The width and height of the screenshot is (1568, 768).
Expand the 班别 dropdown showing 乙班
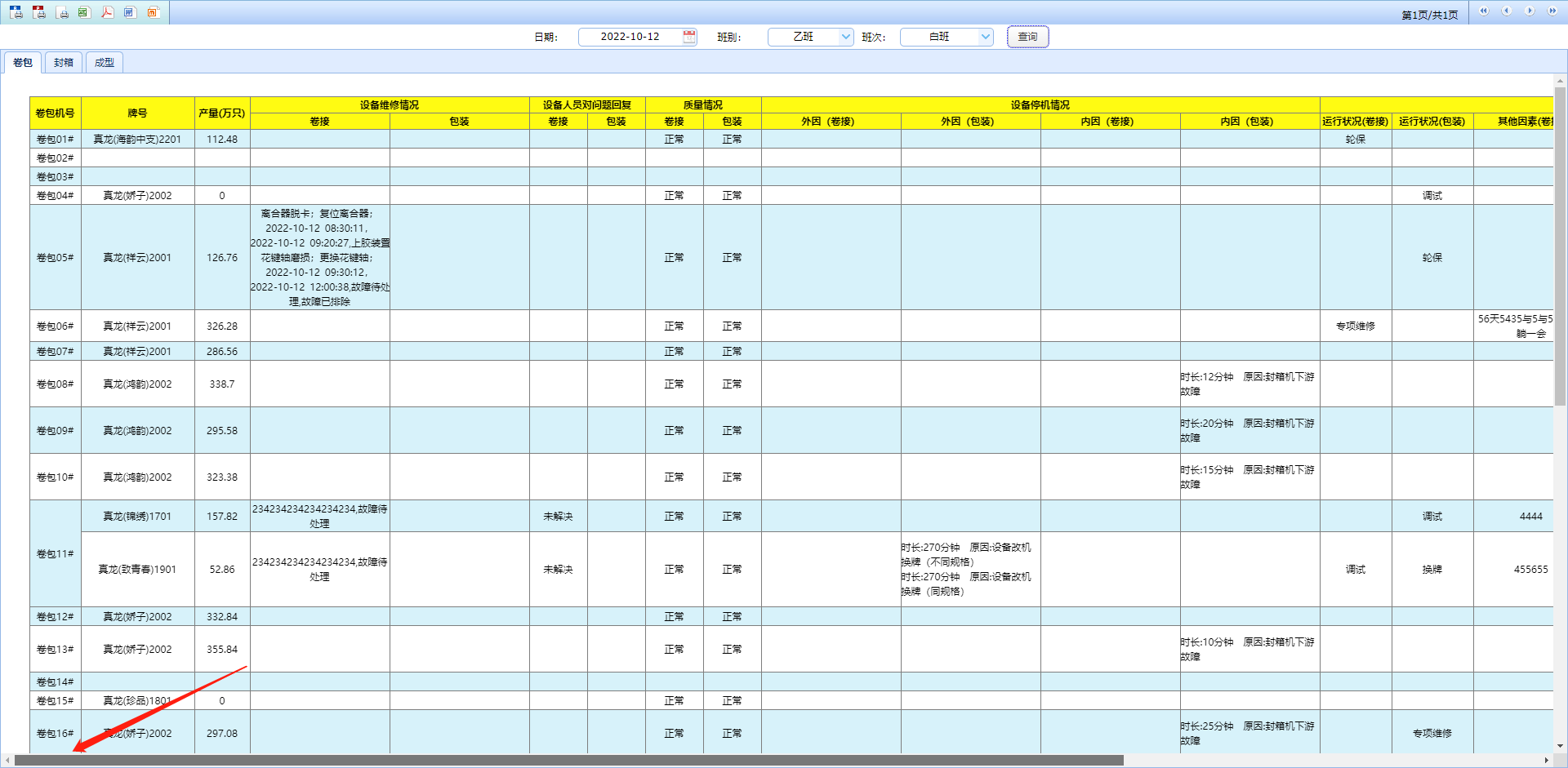click(x=846, y=37)
